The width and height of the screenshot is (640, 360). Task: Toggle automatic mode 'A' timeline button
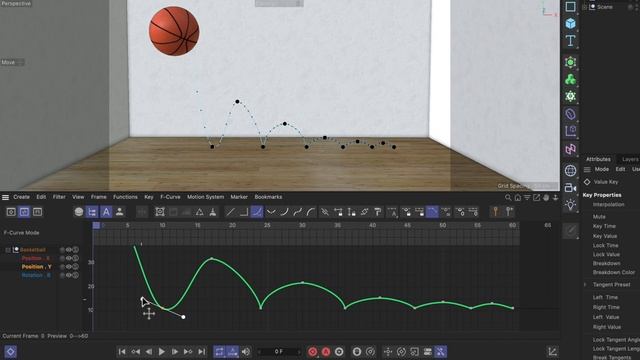point(106,212)
